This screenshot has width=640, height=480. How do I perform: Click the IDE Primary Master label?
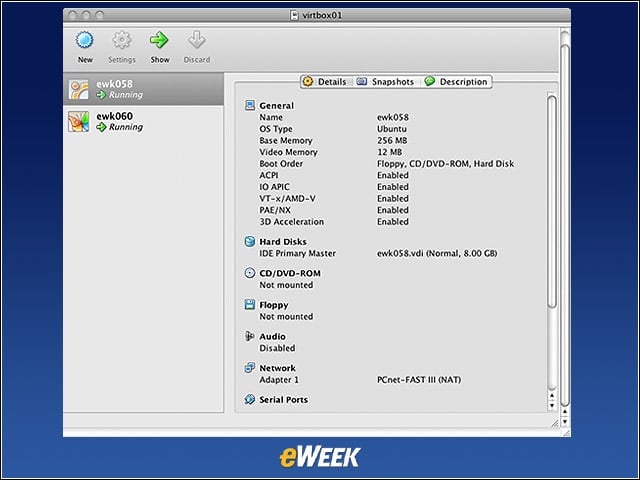point(298,253)
